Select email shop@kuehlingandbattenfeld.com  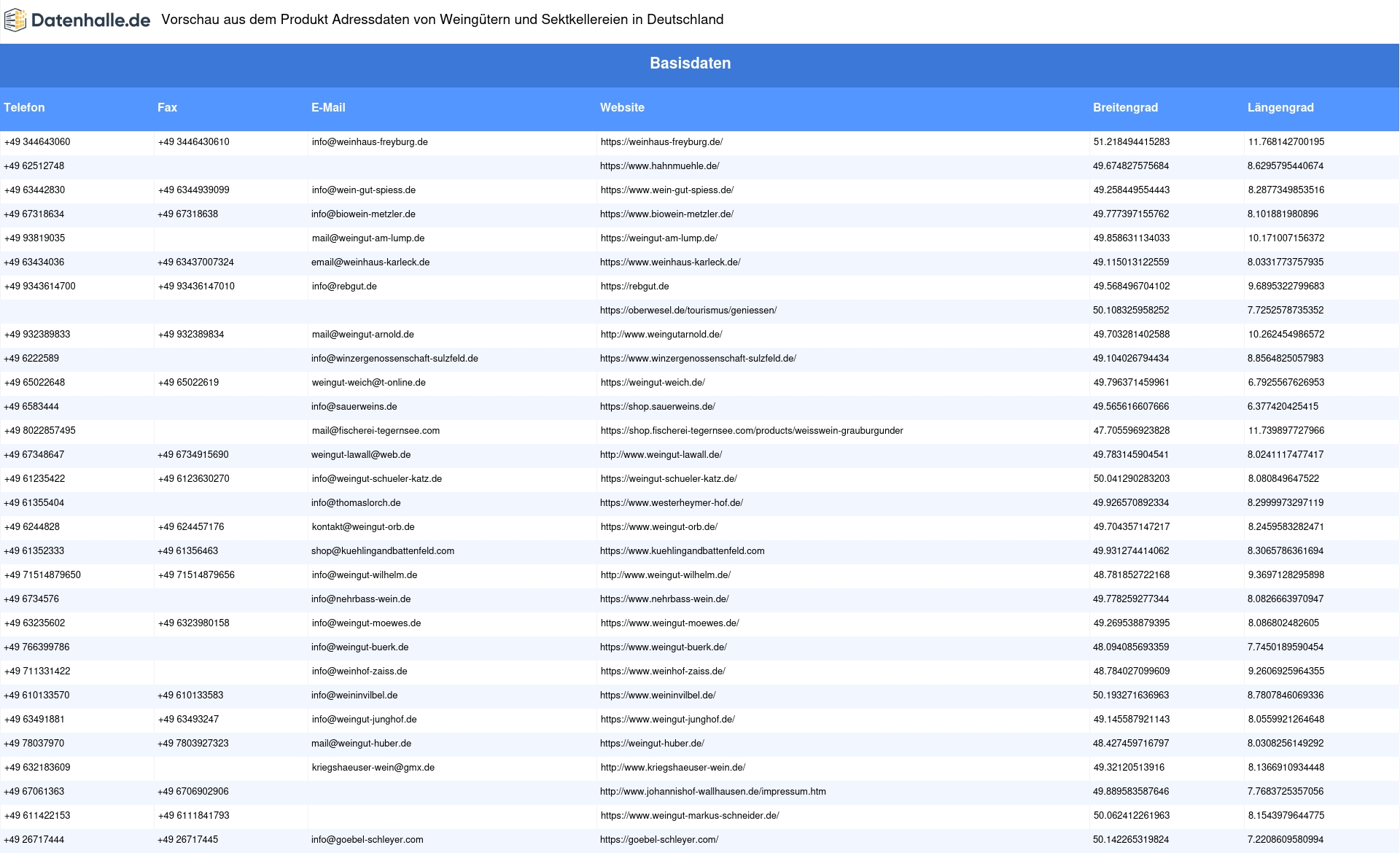coord(383,551)
